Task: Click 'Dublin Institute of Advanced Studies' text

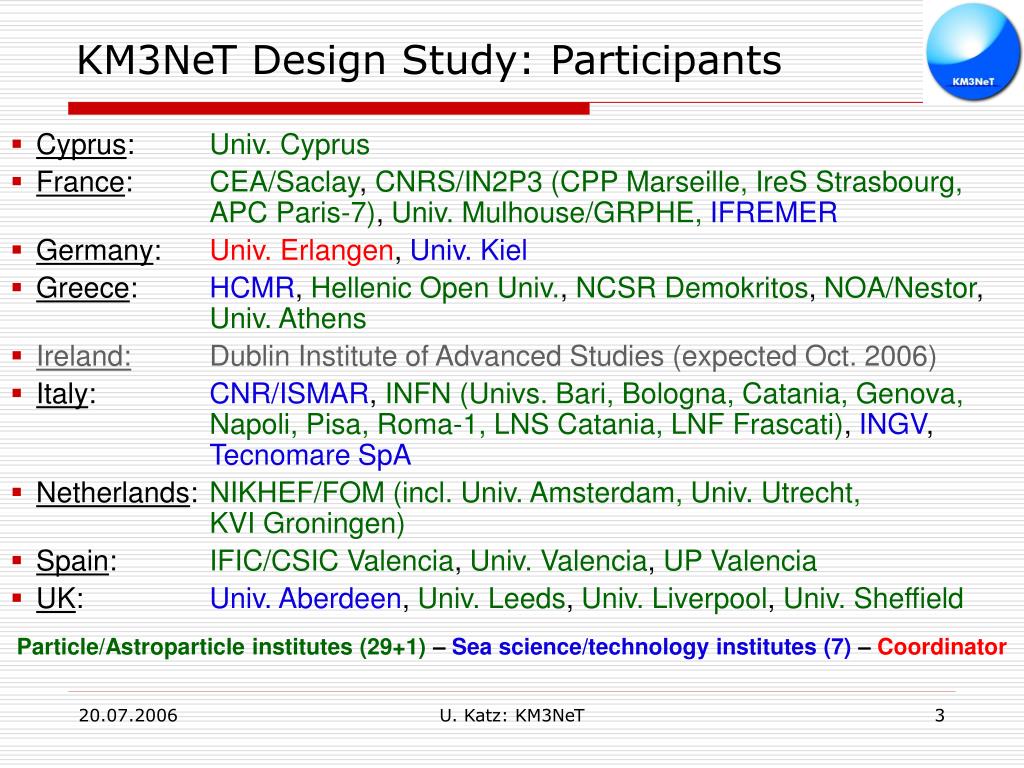Action: [437, 357]
